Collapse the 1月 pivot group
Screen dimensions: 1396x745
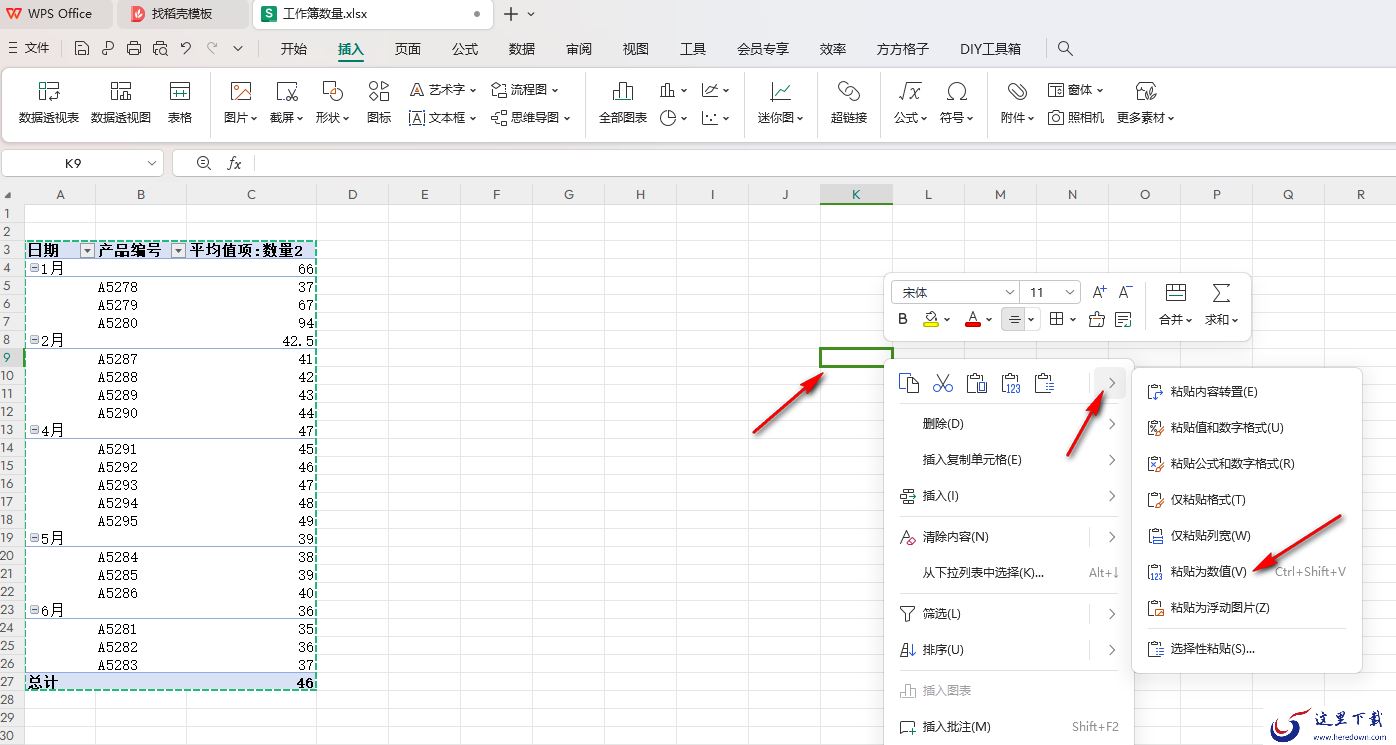(34, 268)
